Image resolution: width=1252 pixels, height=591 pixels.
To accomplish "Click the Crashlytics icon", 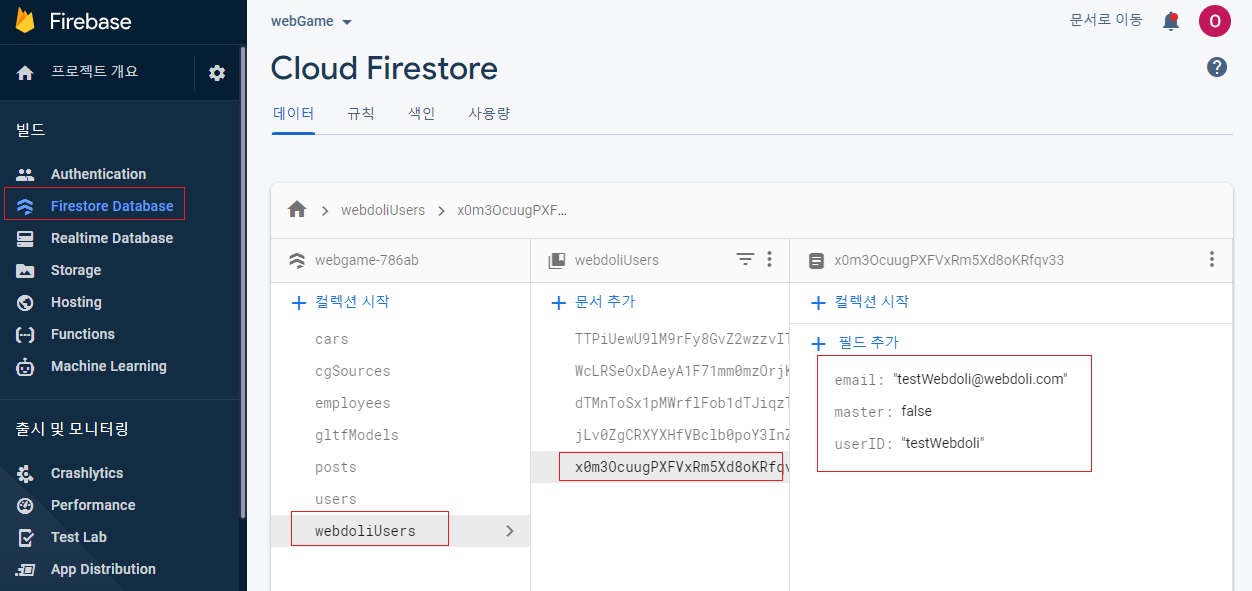I will pos(26,473).
